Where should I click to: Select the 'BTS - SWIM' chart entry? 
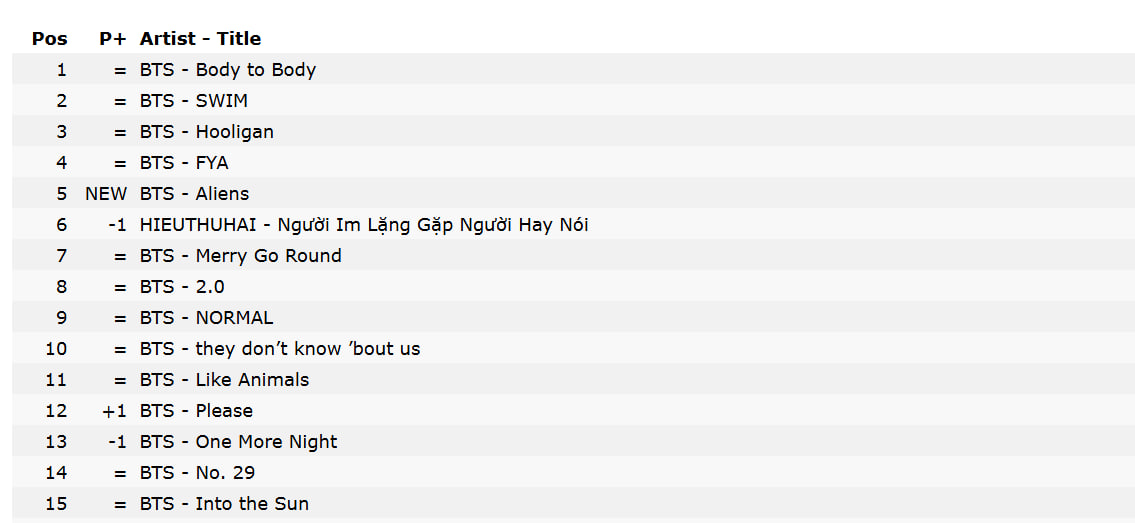click(194, 101)
